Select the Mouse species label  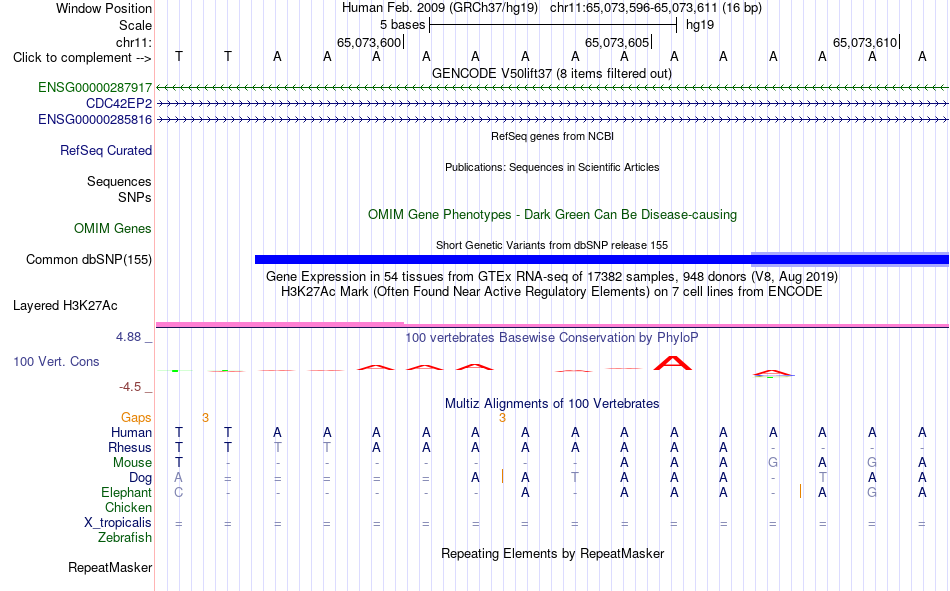click(x=132, y=462)
